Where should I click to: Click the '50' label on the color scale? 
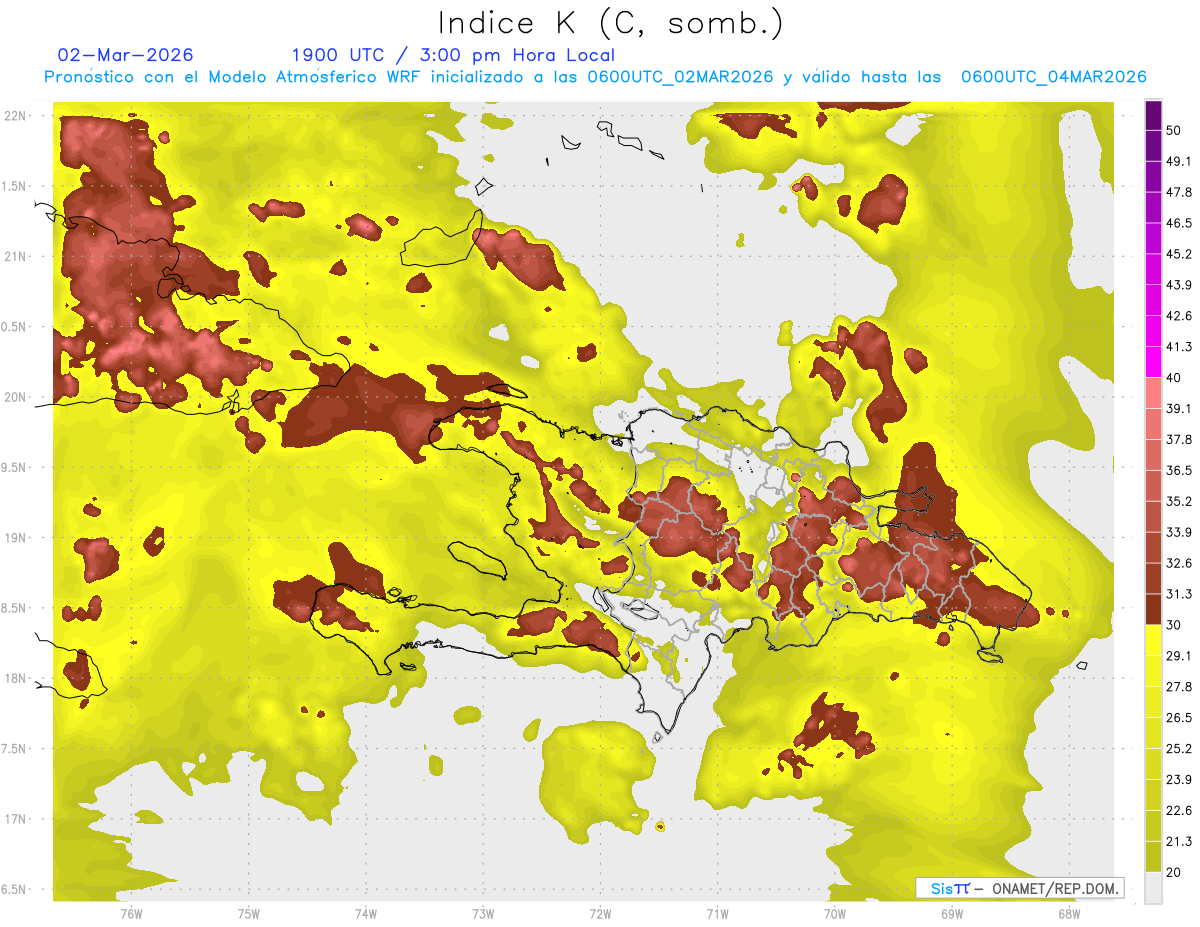[1175, 130]
